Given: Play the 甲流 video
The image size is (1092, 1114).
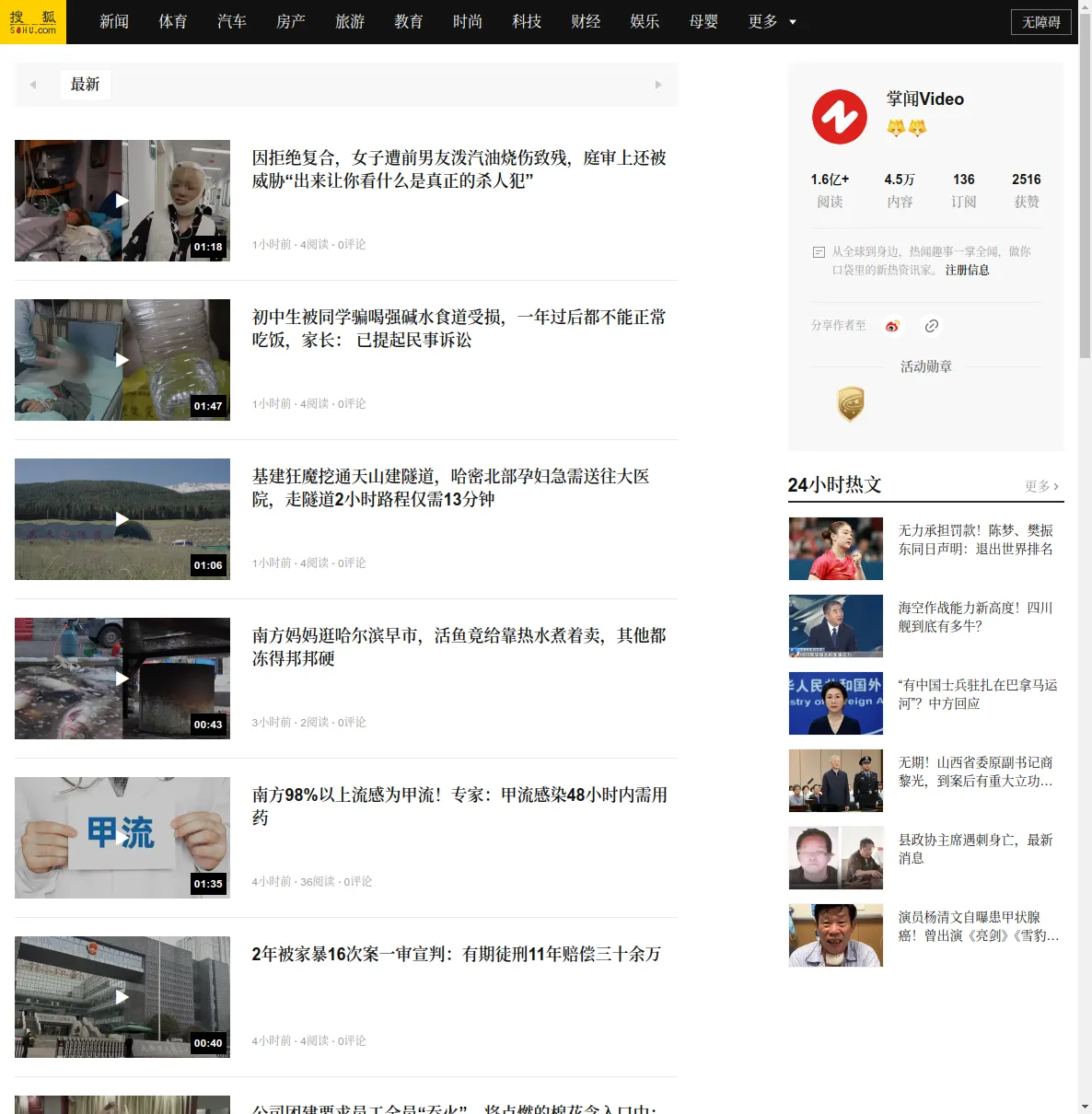Looking at the screenshot, I should pos(122,838).
